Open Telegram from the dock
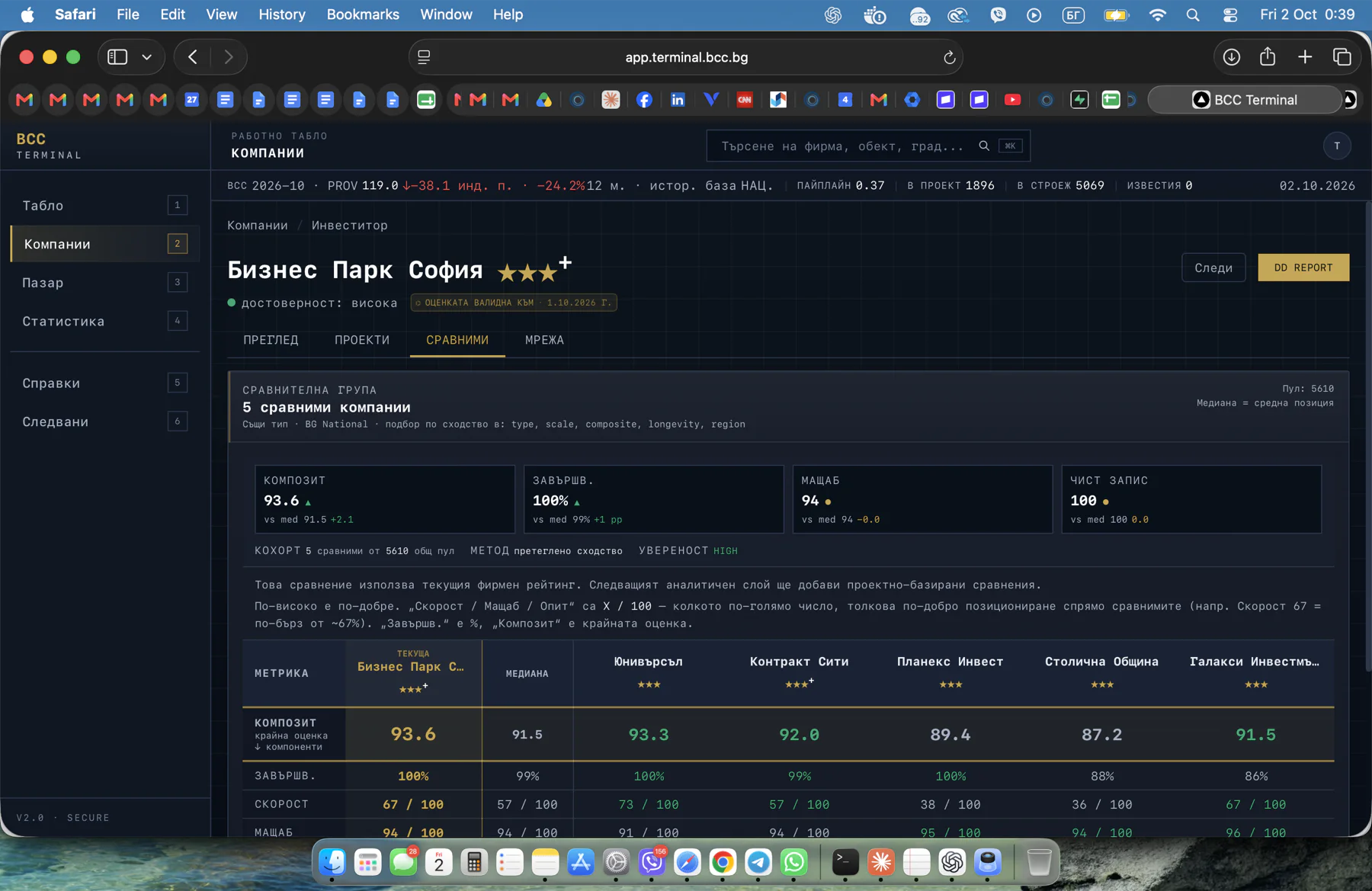 coord(758,862)
